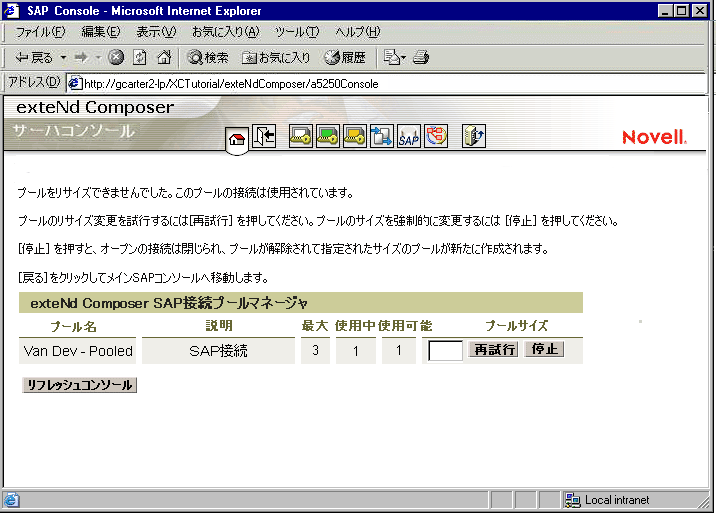Click the リフレッシュコンソール button
Image resolution: width=716 pixels, height=515 pixels.
(79, 385)
